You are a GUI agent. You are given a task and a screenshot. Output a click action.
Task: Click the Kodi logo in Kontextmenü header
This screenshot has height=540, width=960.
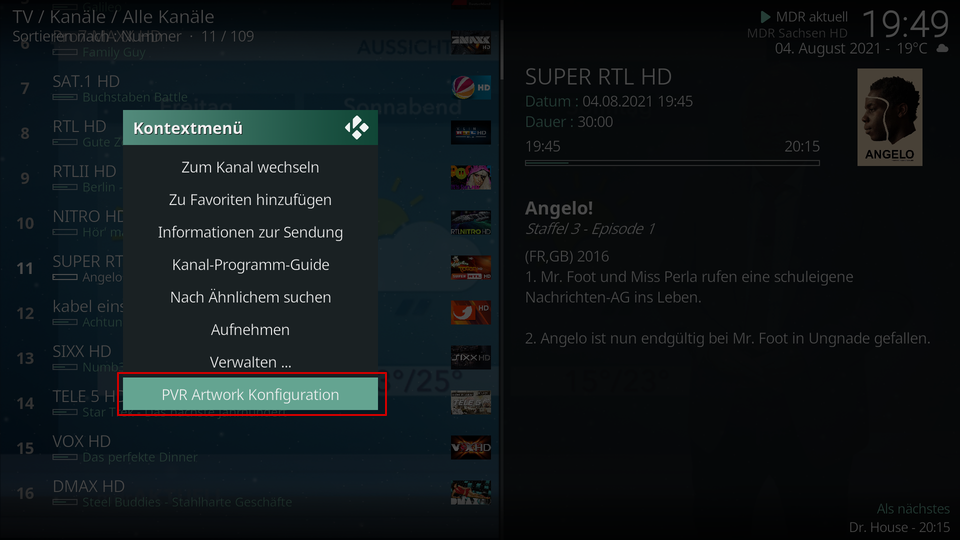356,128
